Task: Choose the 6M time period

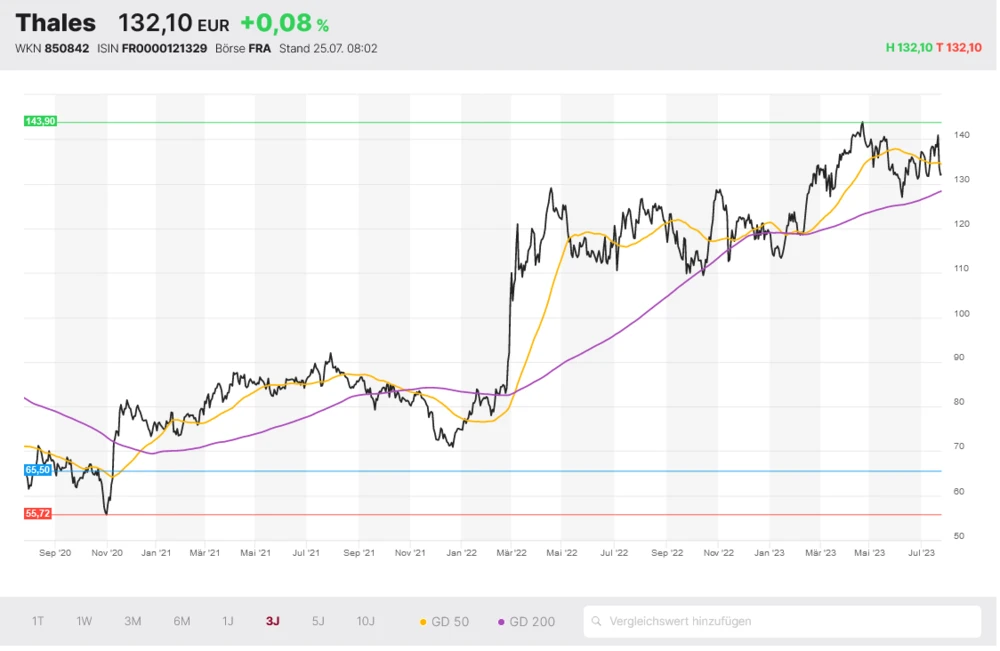Action: pos(181,621)
